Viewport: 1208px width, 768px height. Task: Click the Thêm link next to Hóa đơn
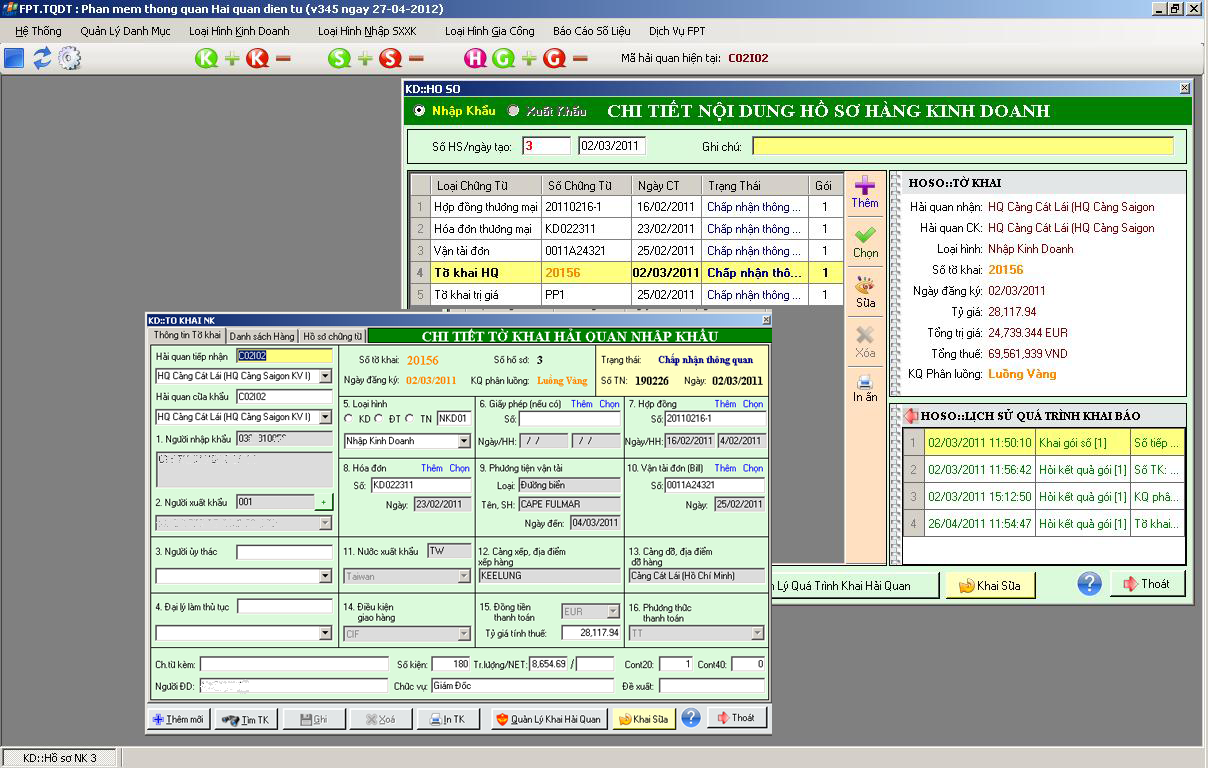coord(431,468)
